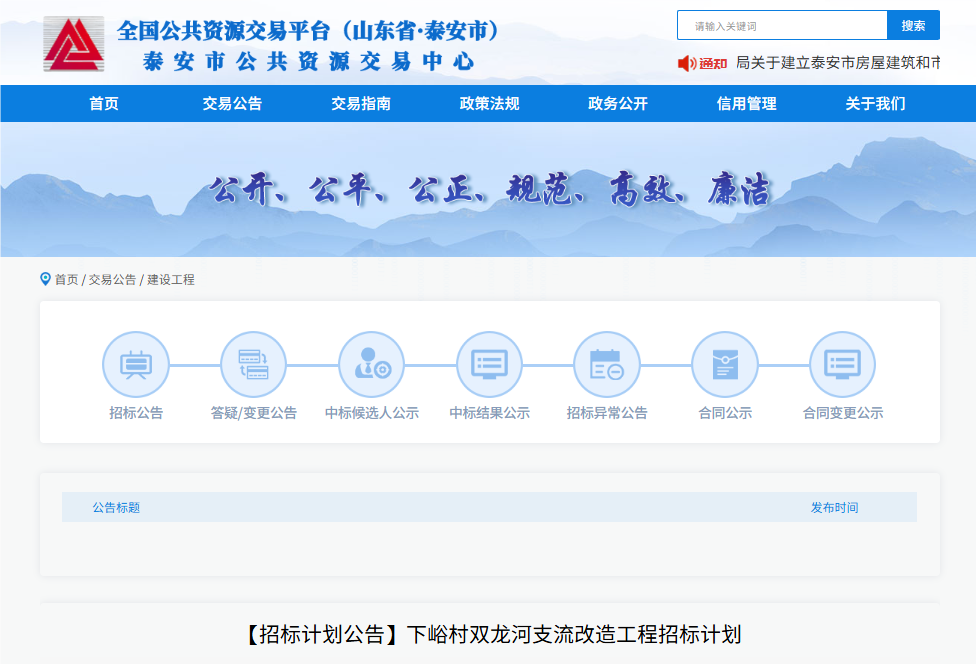
Task: Open the 招标异常公告 icon
Action: click(x=607, y=365)
